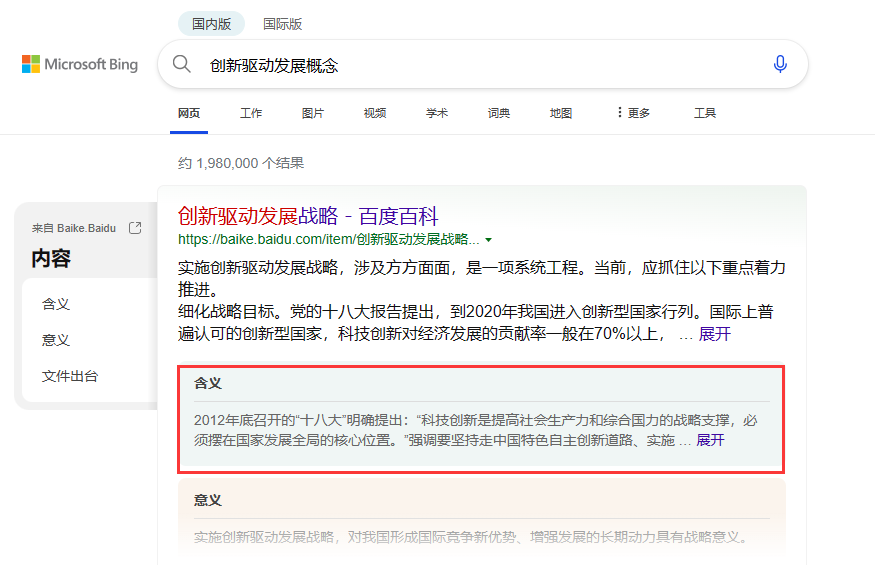
Task: Click the 内容 sidebar heading
Action: 51,258
